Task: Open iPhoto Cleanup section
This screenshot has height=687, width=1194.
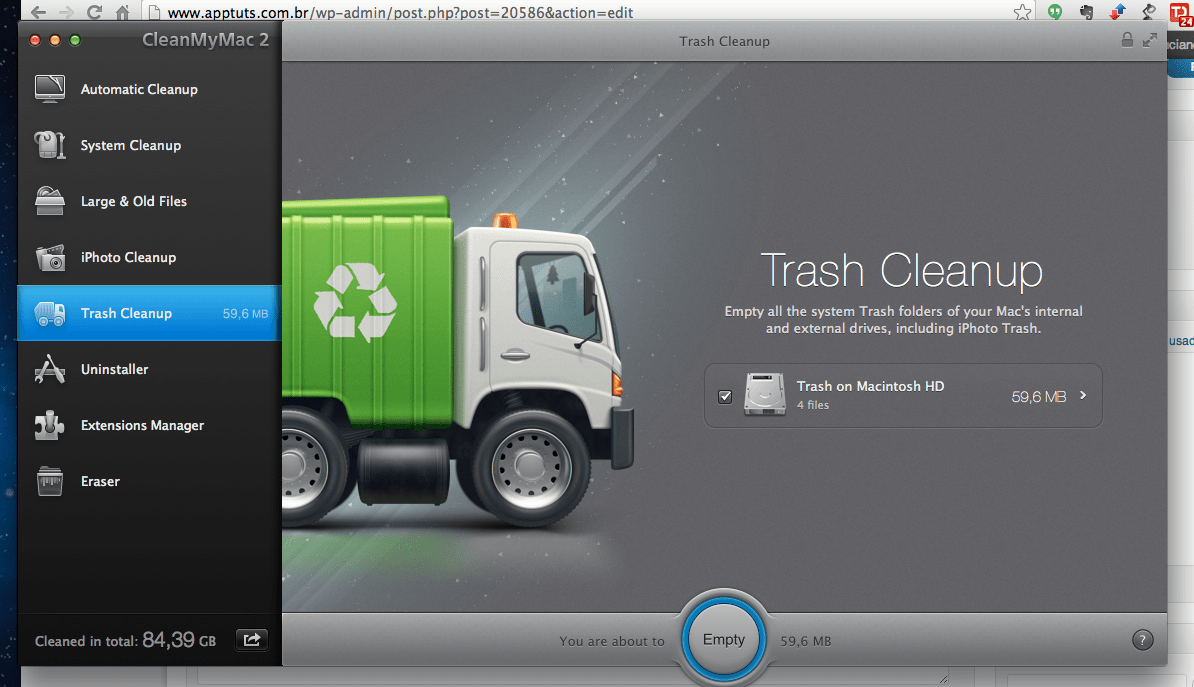Action: (149, 257)
